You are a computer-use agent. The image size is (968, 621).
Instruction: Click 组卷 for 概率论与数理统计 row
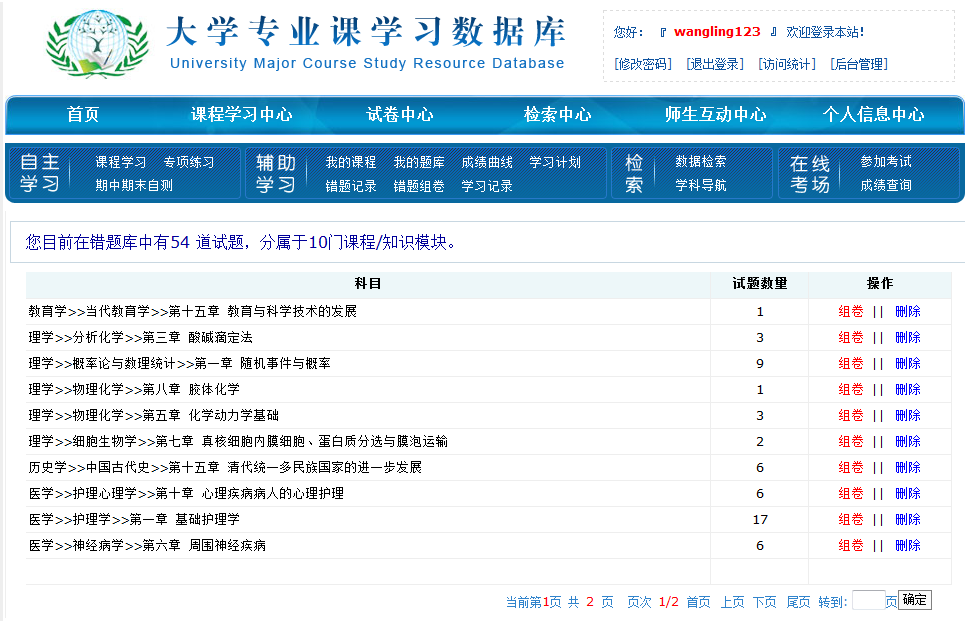tap(851, 363)
